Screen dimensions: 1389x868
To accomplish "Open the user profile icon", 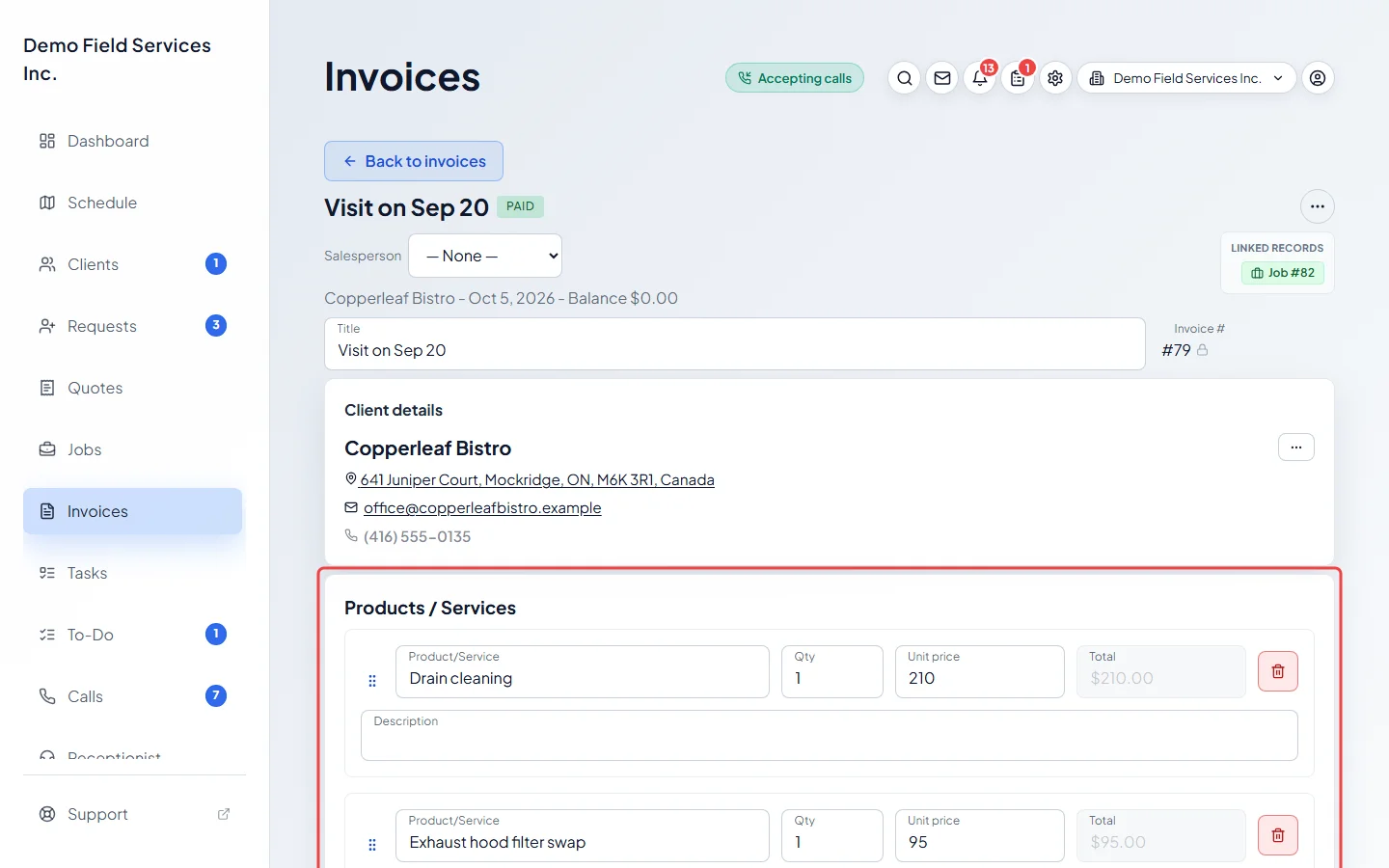I will point(1318,78).
